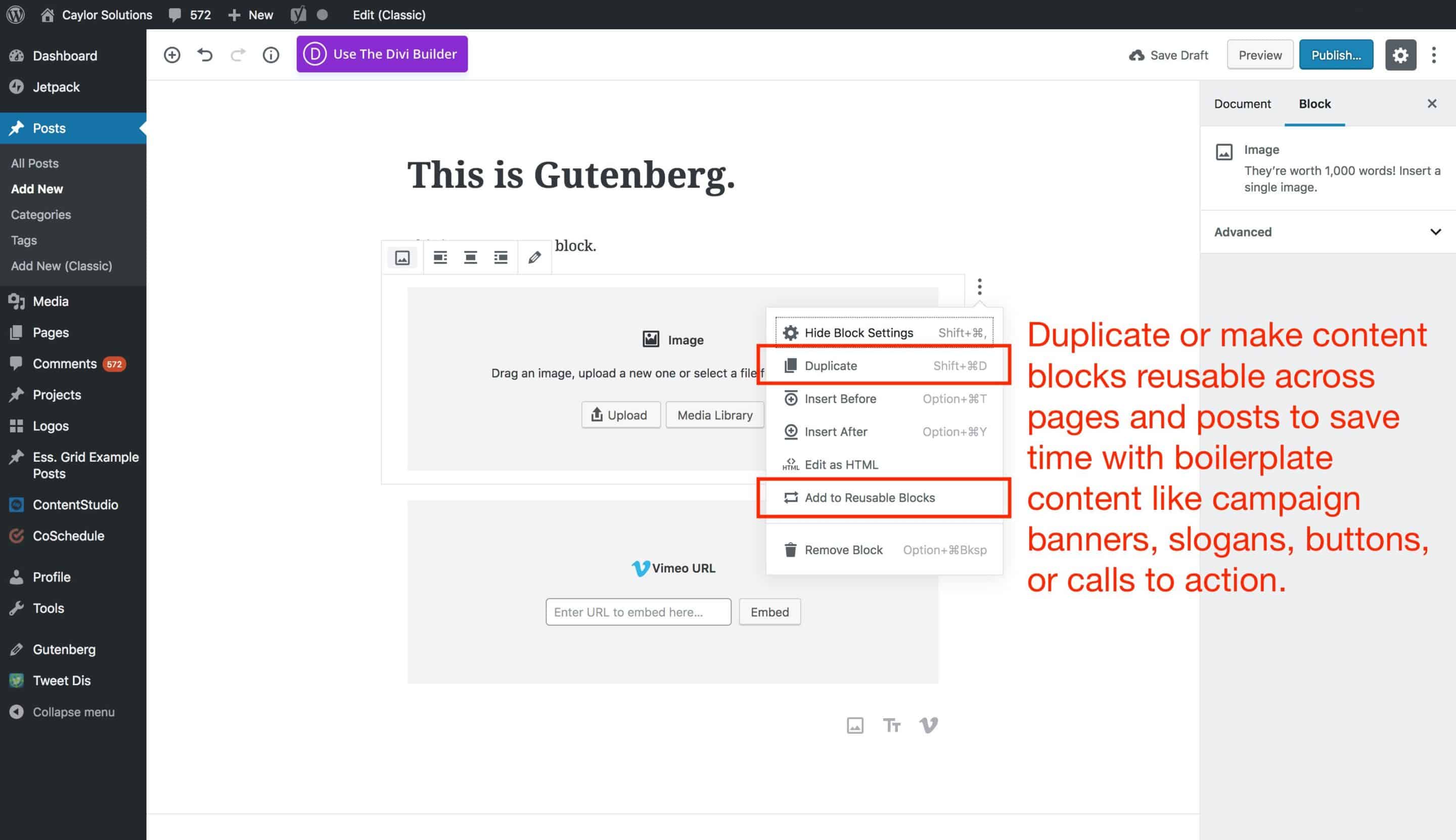Click Add New under Posts
This screenshot has height=840, width=1456.
(37, 189)
